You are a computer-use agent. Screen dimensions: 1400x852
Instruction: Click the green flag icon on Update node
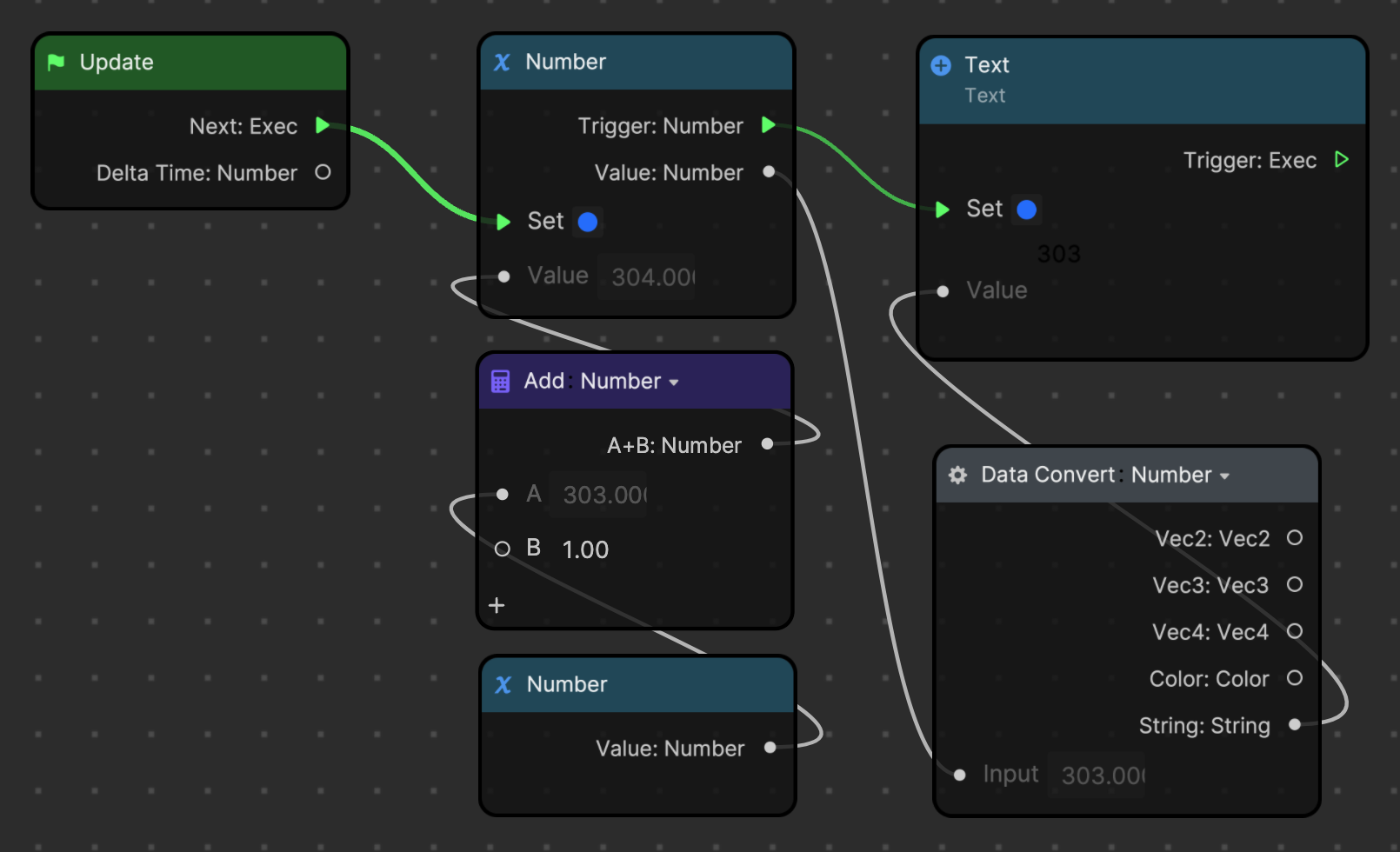57,62
